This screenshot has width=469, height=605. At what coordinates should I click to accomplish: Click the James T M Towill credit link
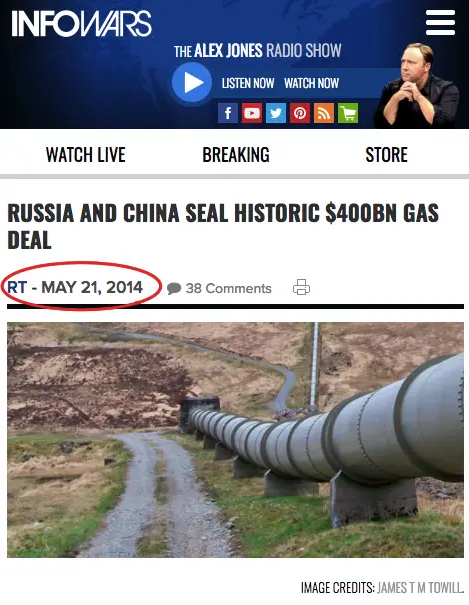(420, 588)
